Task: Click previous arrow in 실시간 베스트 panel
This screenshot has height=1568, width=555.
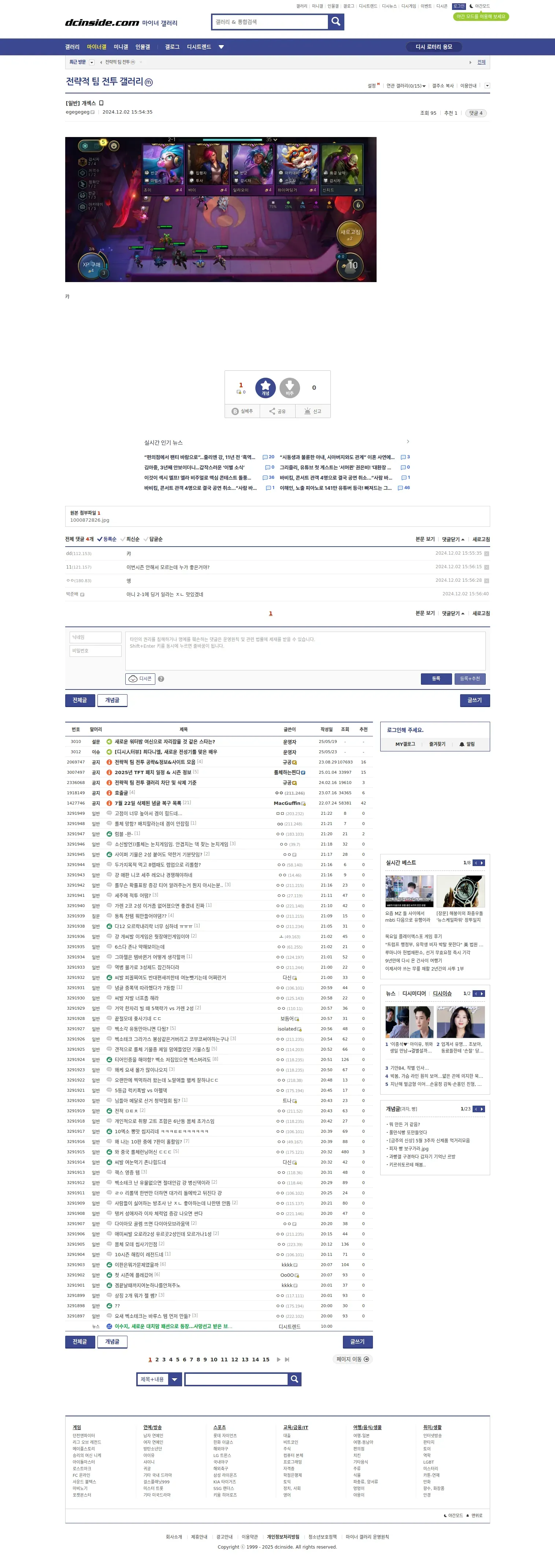Action: click(476, 862)
